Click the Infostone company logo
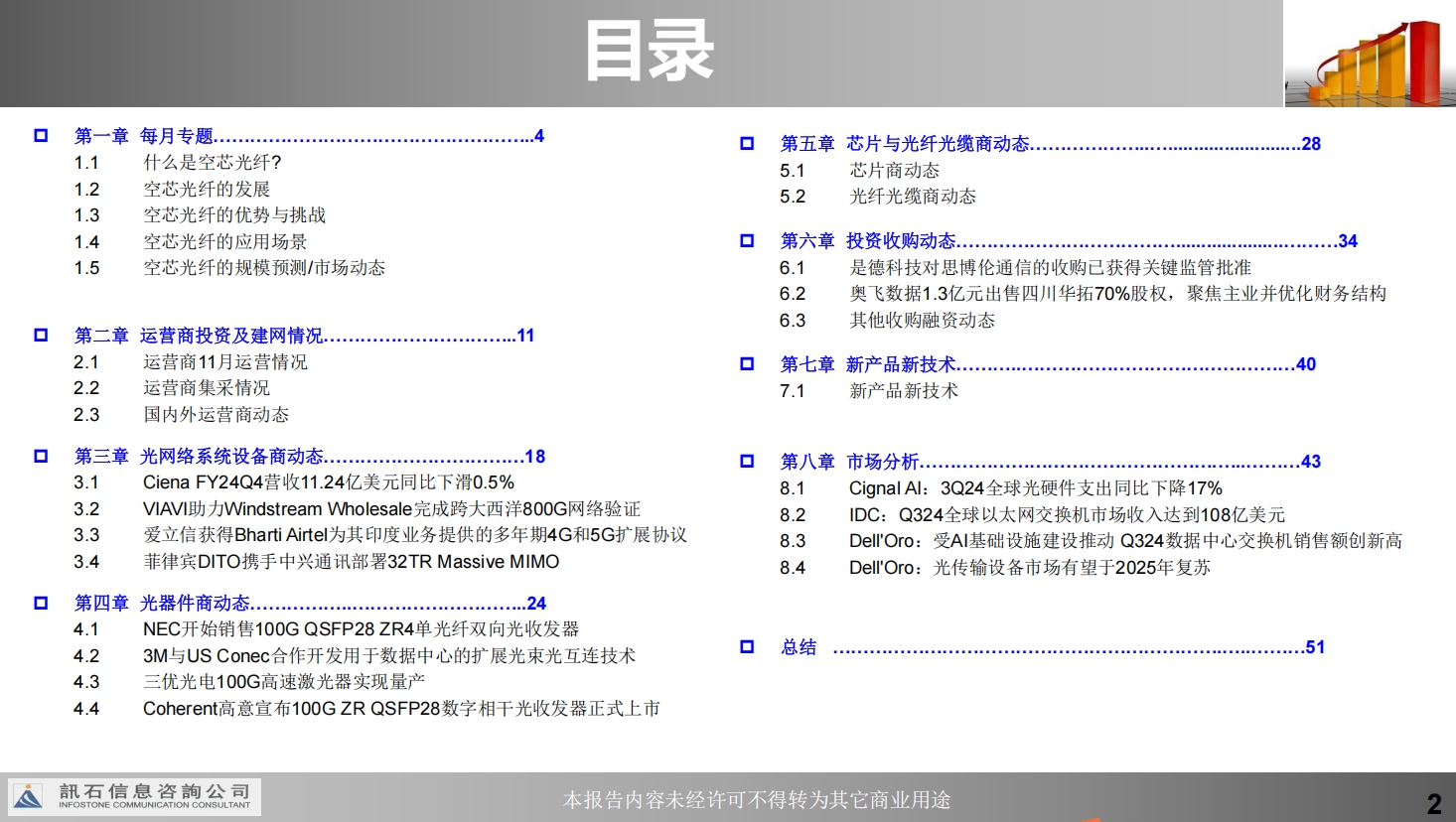 coord(134,796)
